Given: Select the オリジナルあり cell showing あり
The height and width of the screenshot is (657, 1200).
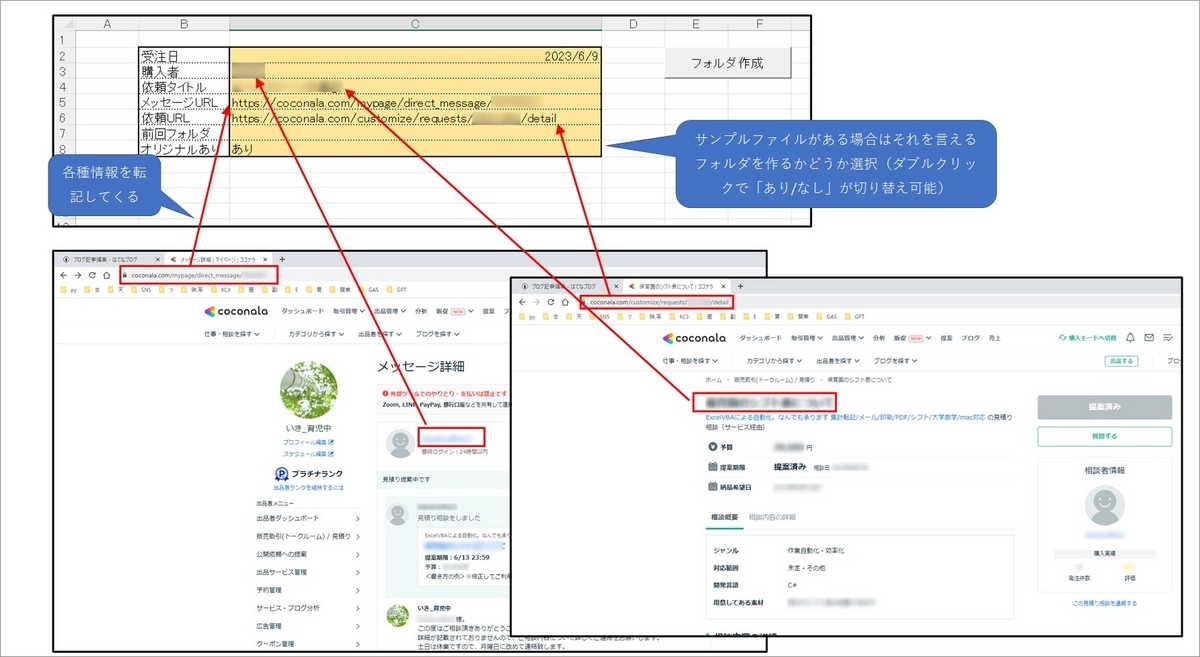Looking at the screenshot, I should click(415, 148).
